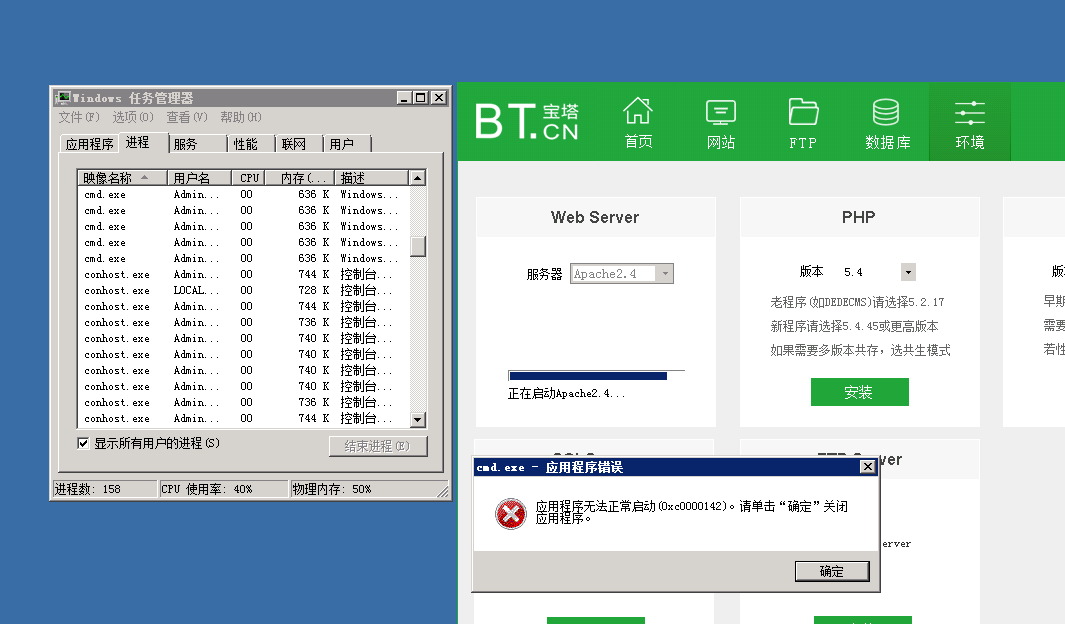Switch to the 应用程序 tab

(x=90, y=144)
